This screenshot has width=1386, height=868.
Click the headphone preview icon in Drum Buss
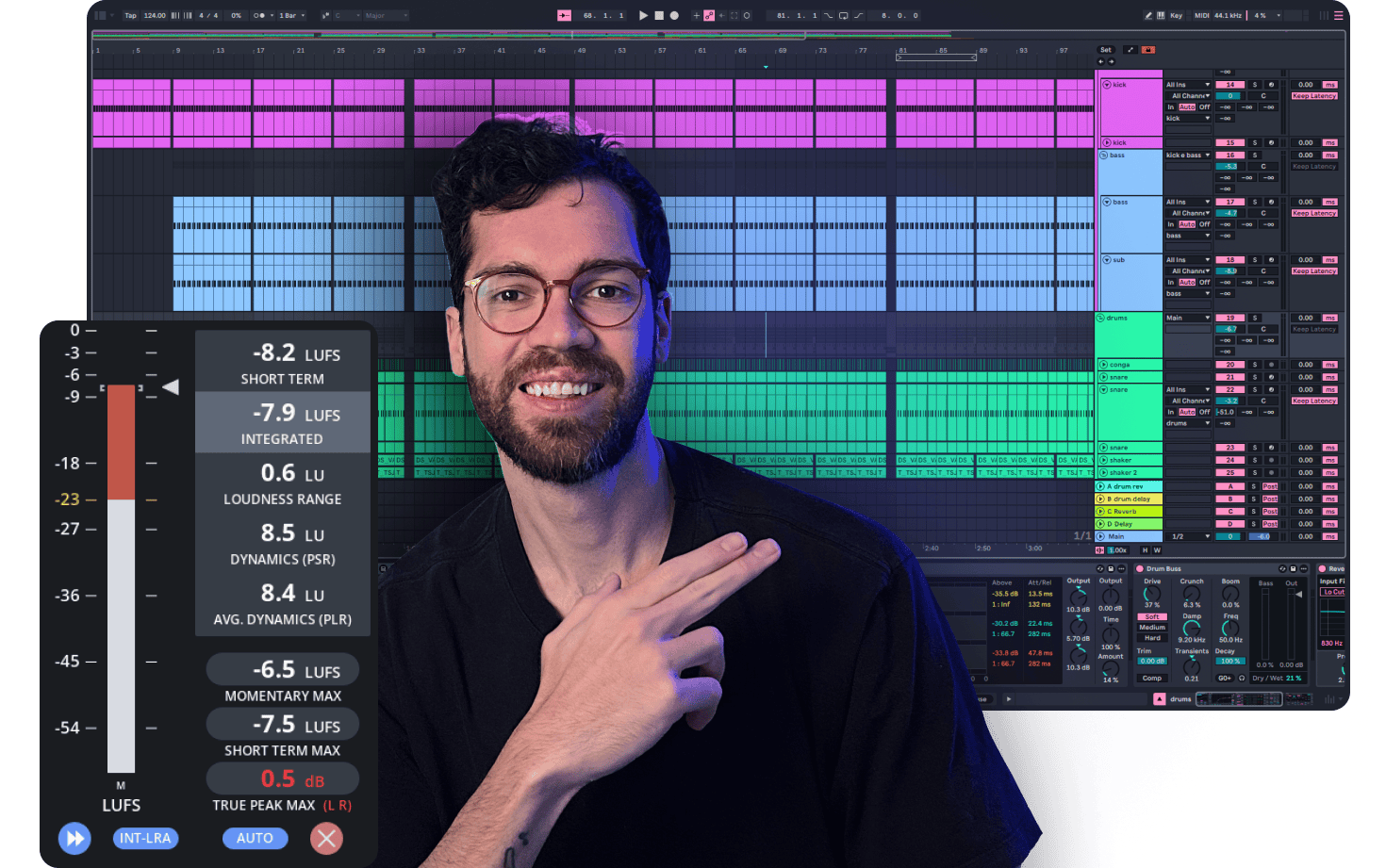[1242, 678]
